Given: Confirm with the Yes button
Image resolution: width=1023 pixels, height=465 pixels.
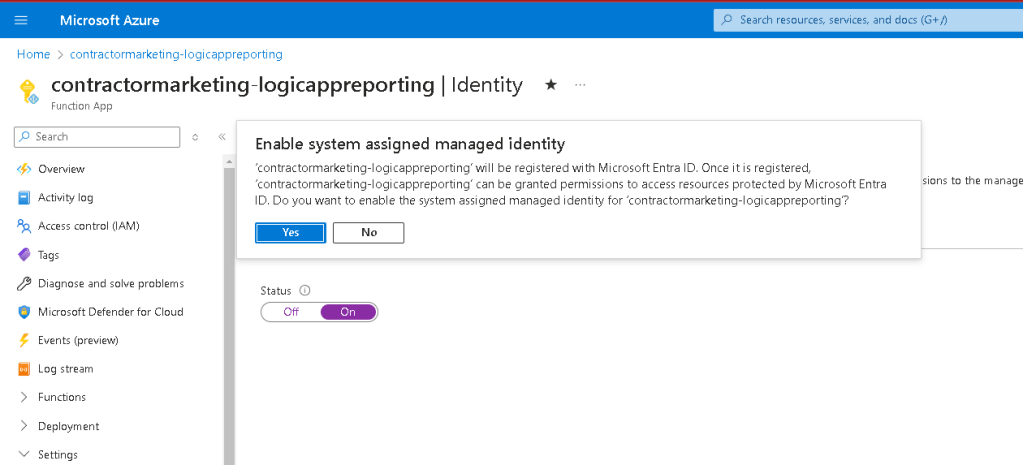Looking at the screenshot, I should (290, 233).
